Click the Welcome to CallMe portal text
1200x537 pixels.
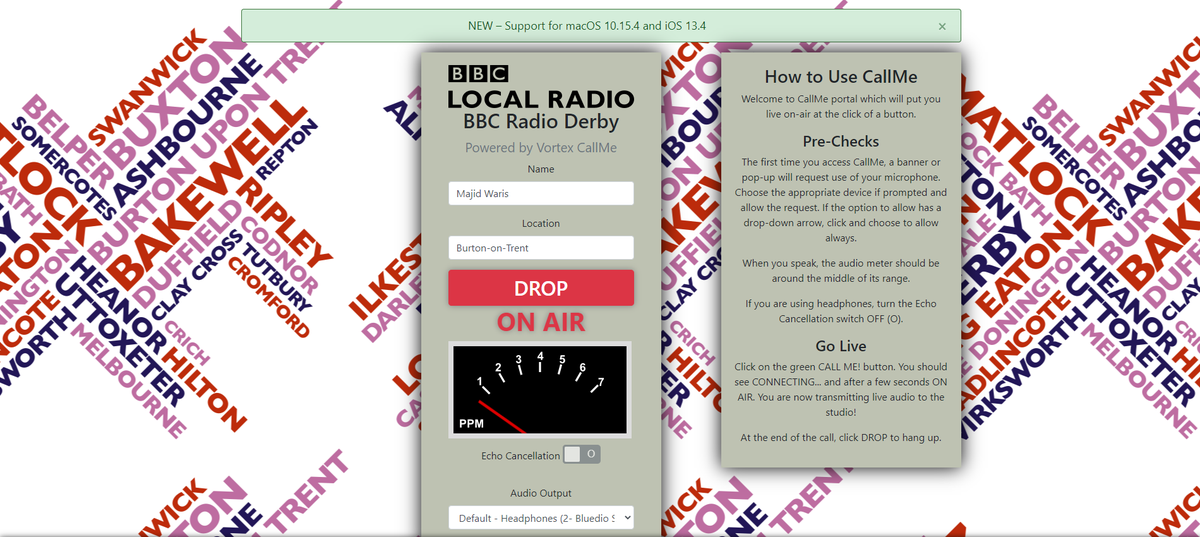(x=841, y=107)
